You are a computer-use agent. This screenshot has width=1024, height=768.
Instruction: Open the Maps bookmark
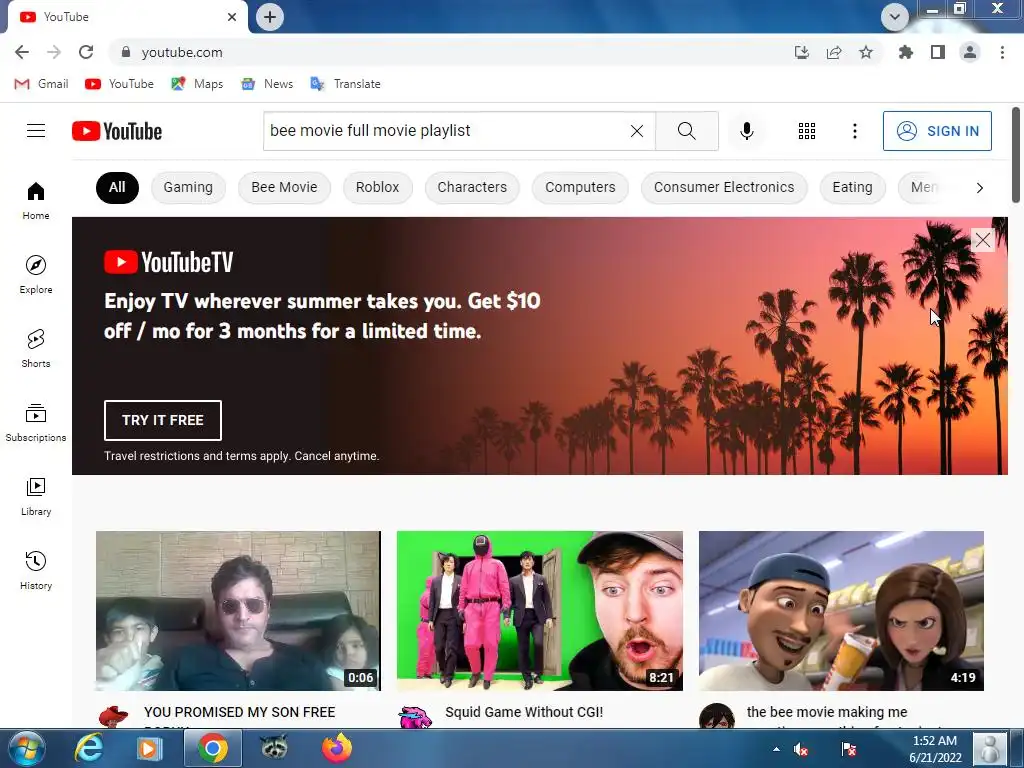click(197, 84)
